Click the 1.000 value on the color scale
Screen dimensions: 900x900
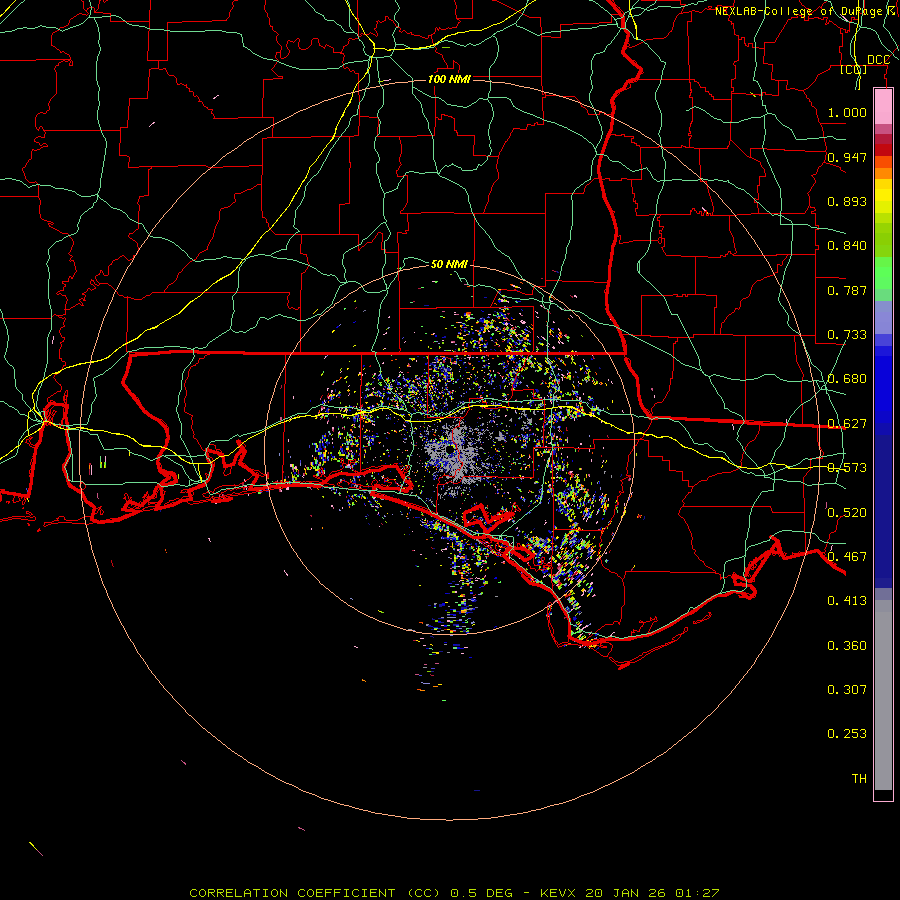click(847, 112)
